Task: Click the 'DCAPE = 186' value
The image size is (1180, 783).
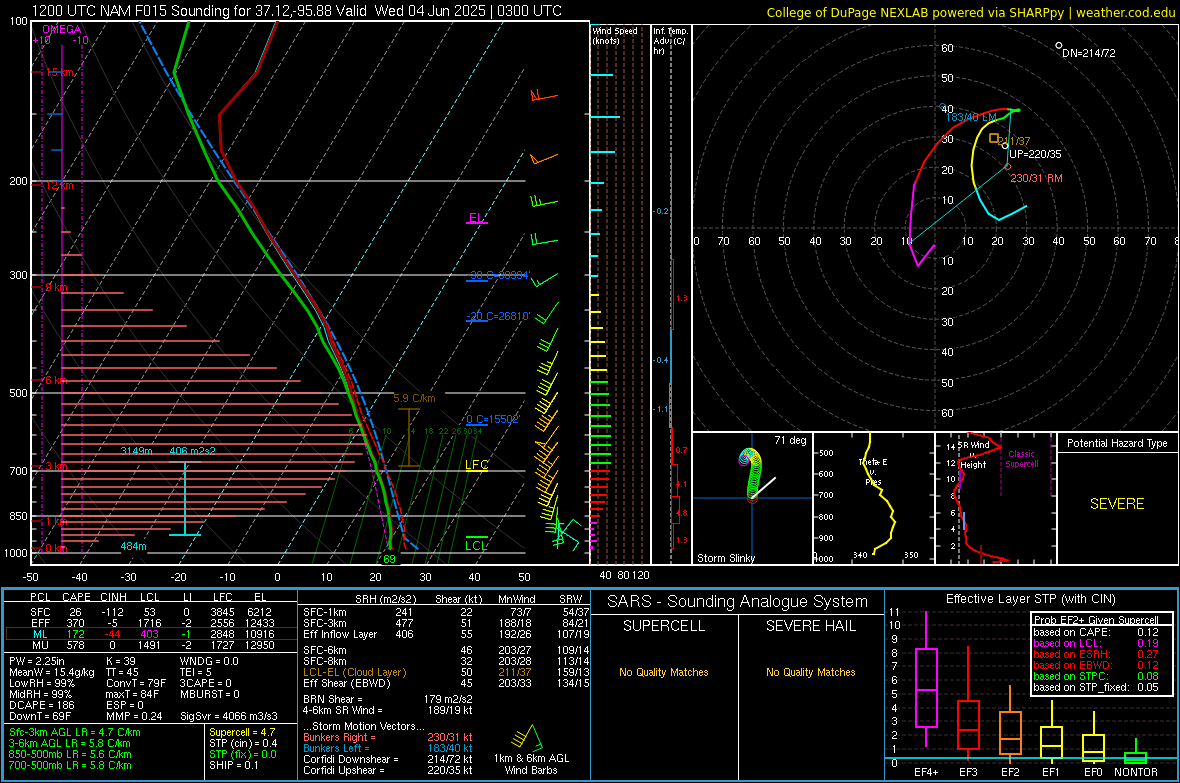Action: coord(40,705)
